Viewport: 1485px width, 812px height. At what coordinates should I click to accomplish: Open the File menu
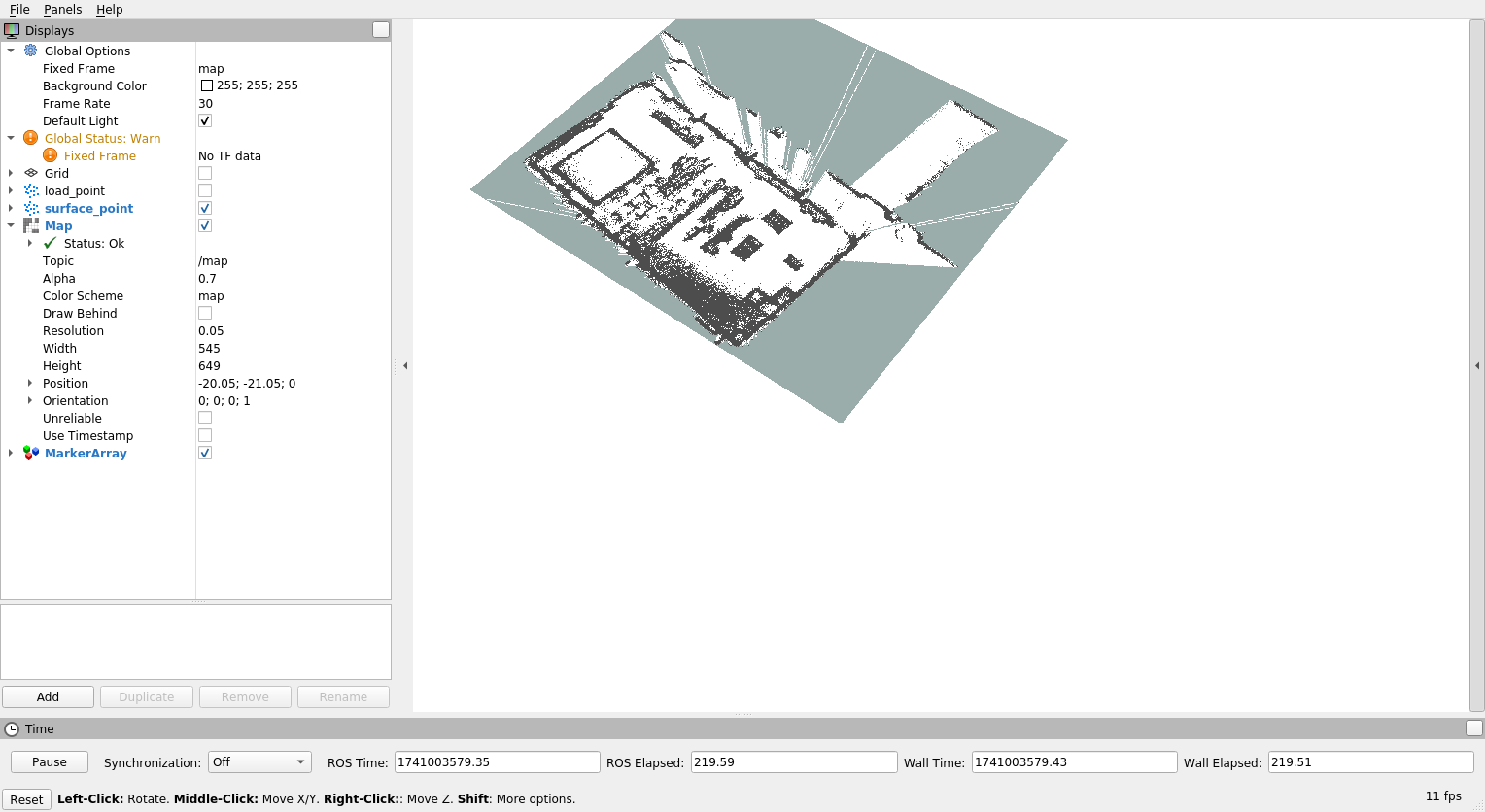(19, 10)
